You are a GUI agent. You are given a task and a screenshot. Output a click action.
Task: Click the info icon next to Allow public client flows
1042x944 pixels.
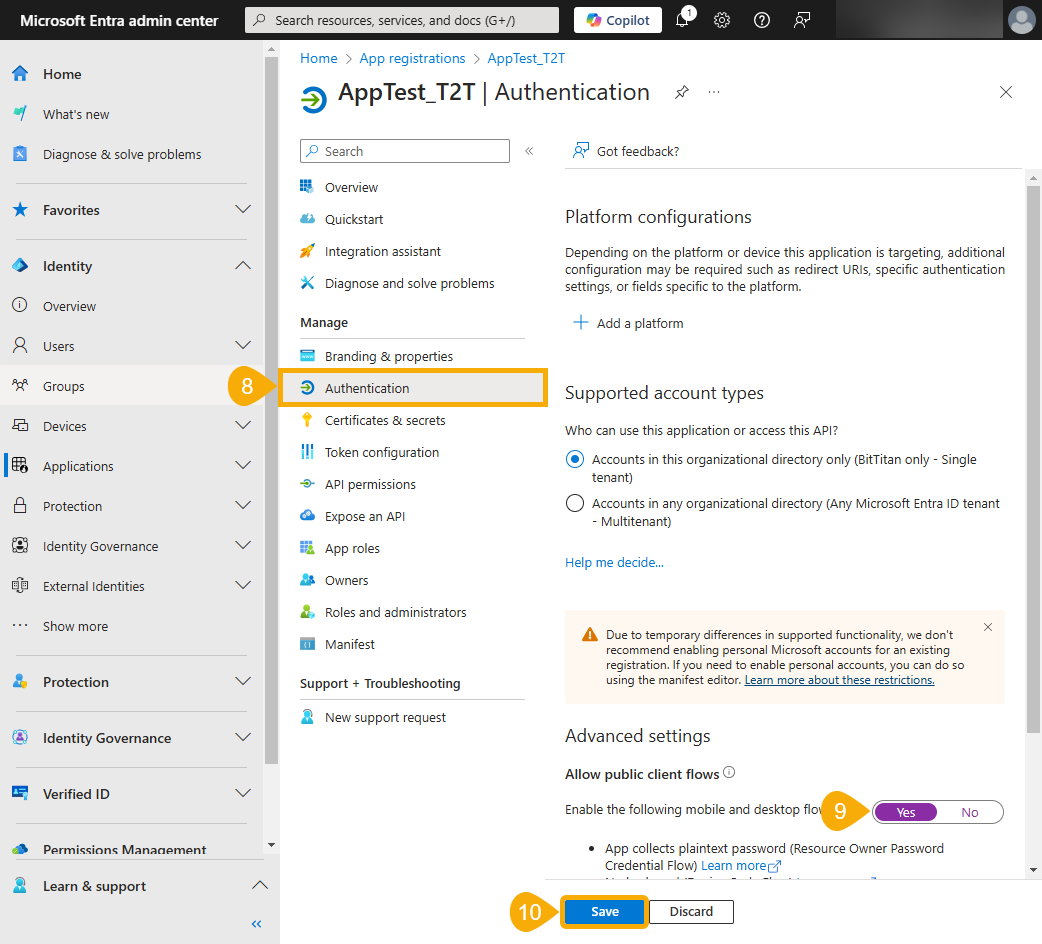(x=729, y=772)
